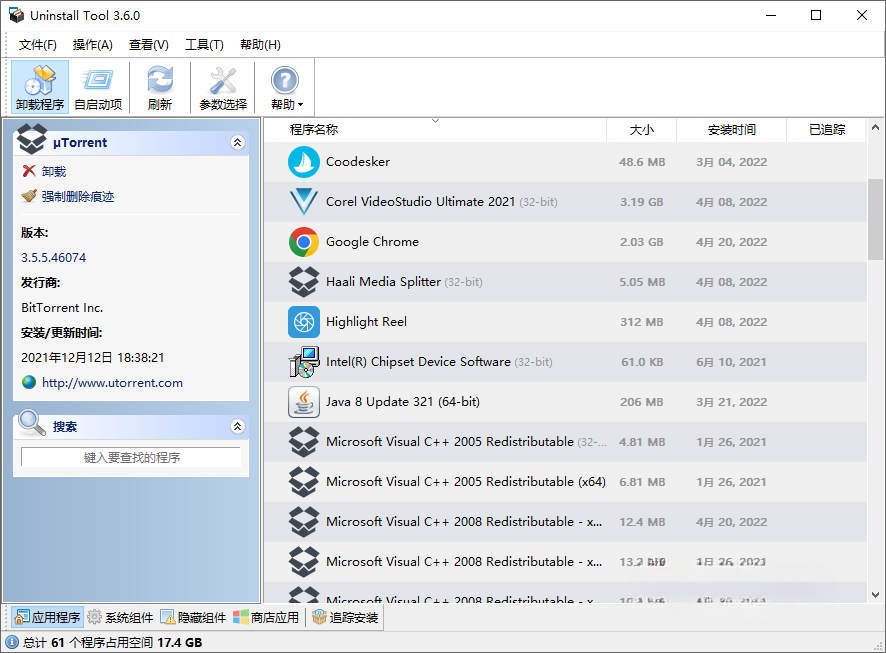
Task: Open the 帮助(H) menu
Action: pos(260,45)
